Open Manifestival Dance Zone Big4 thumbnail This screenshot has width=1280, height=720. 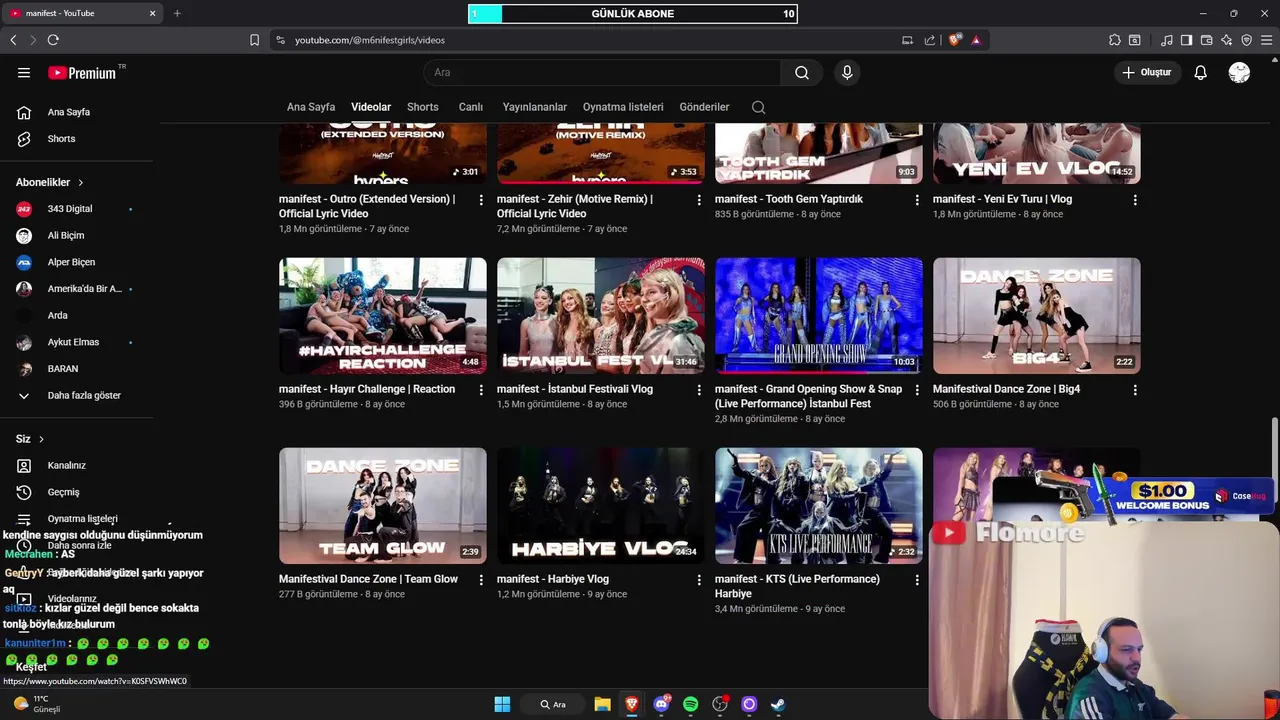[x=1037, y=316]
